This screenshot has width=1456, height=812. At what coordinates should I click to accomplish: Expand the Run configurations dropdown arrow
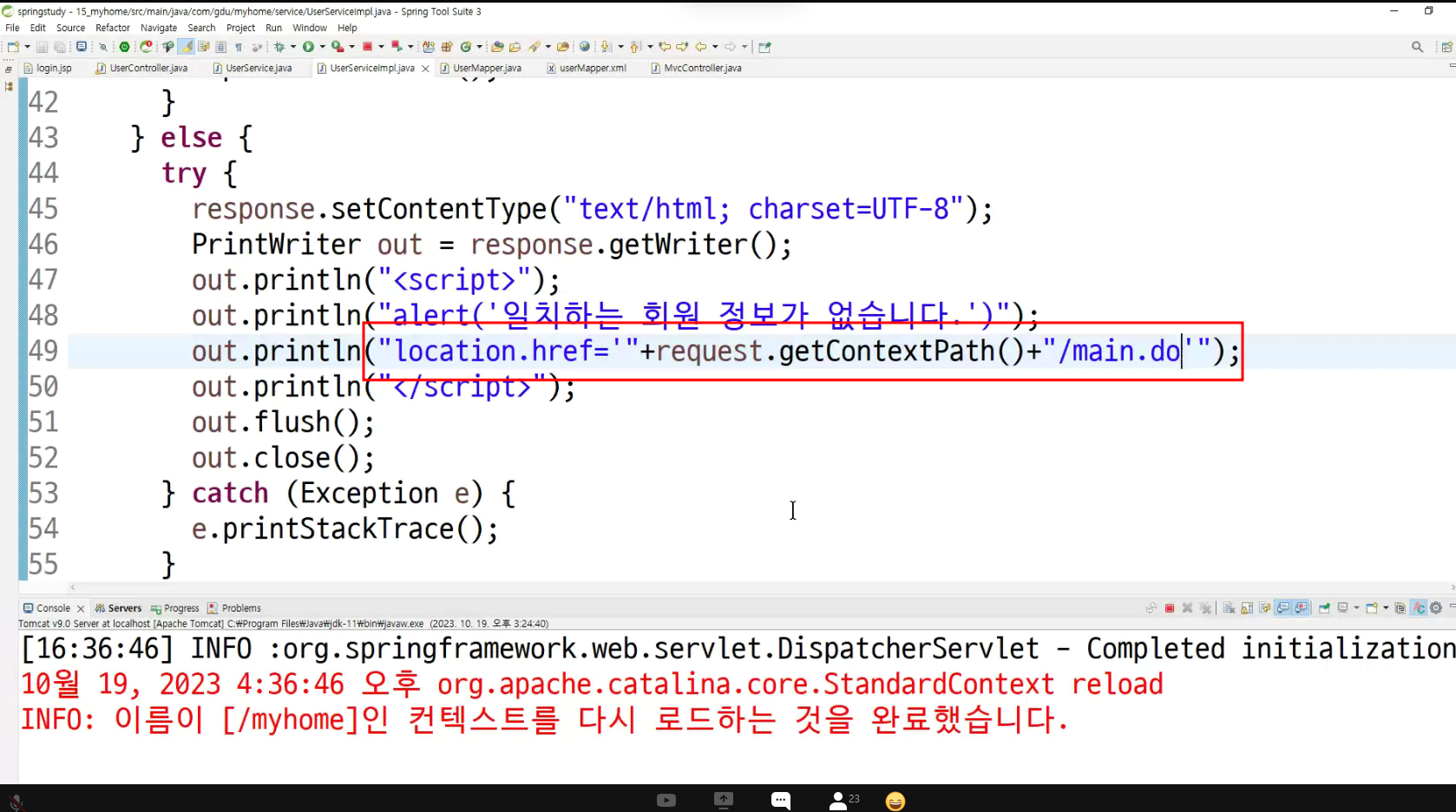point(322,47)
